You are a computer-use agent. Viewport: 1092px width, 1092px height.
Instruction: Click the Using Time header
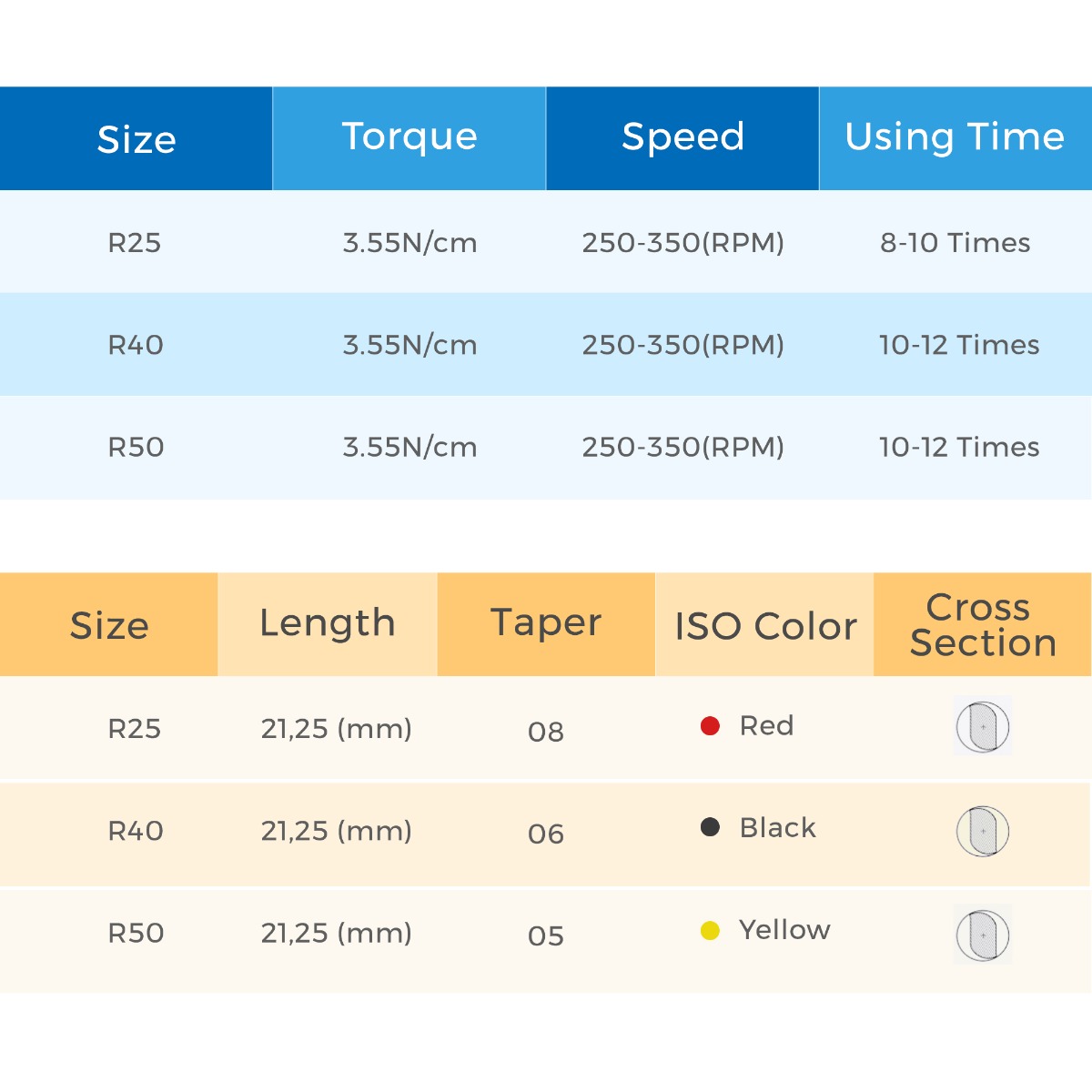pyautogui.click(x=955, y=137)
